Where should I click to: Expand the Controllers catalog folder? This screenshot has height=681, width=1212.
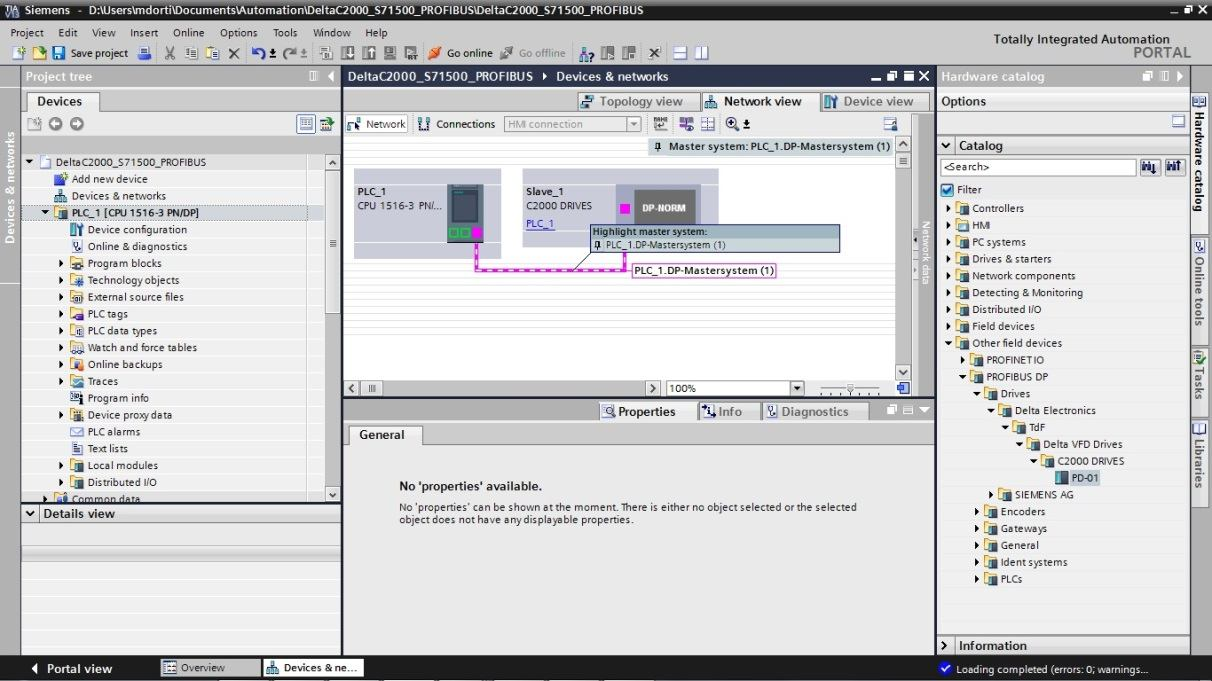[x=950, y=208]
